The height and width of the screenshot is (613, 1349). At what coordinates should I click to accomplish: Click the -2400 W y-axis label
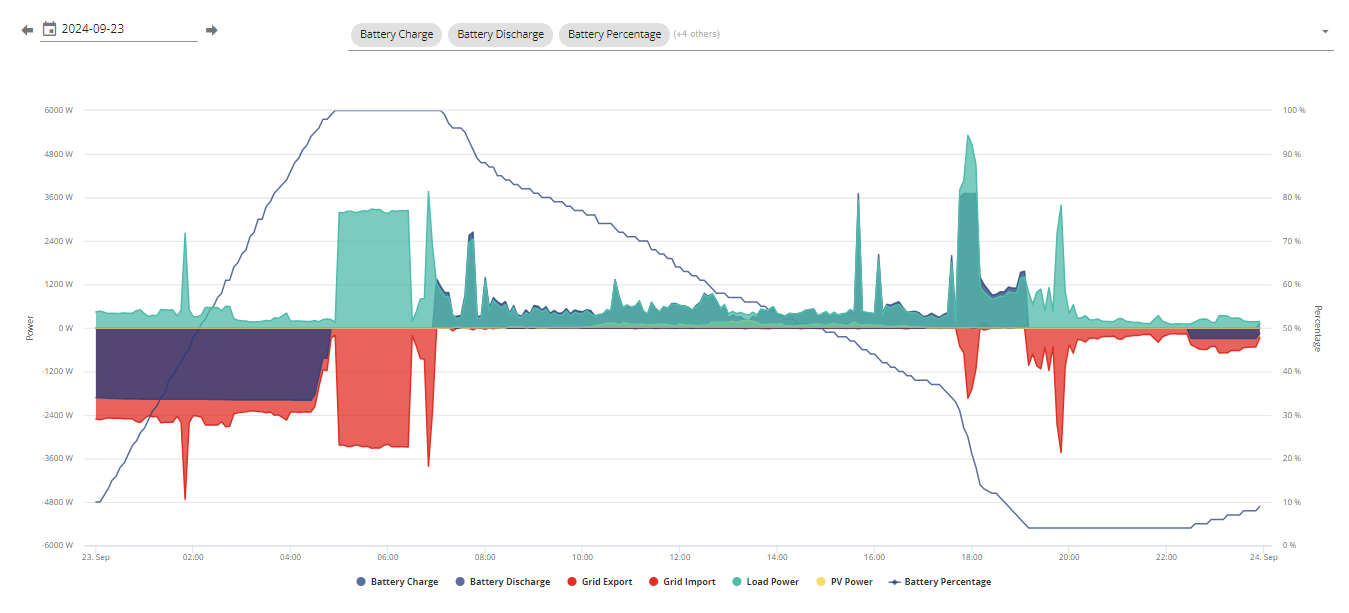[58, 415]
